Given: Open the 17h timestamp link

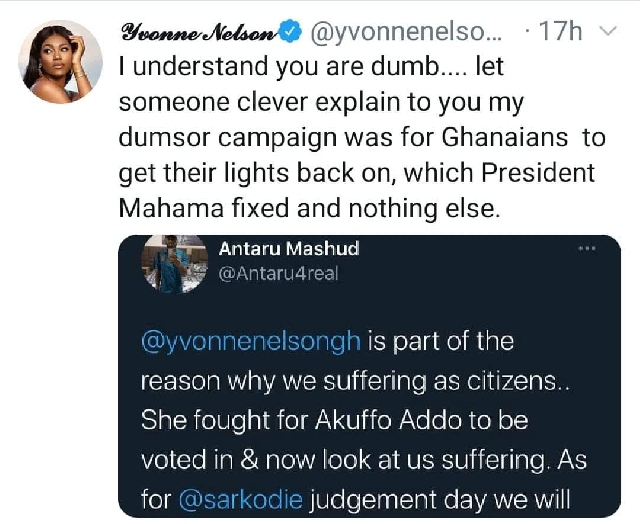Looking at the screenshot, I should tap(561, 31).
